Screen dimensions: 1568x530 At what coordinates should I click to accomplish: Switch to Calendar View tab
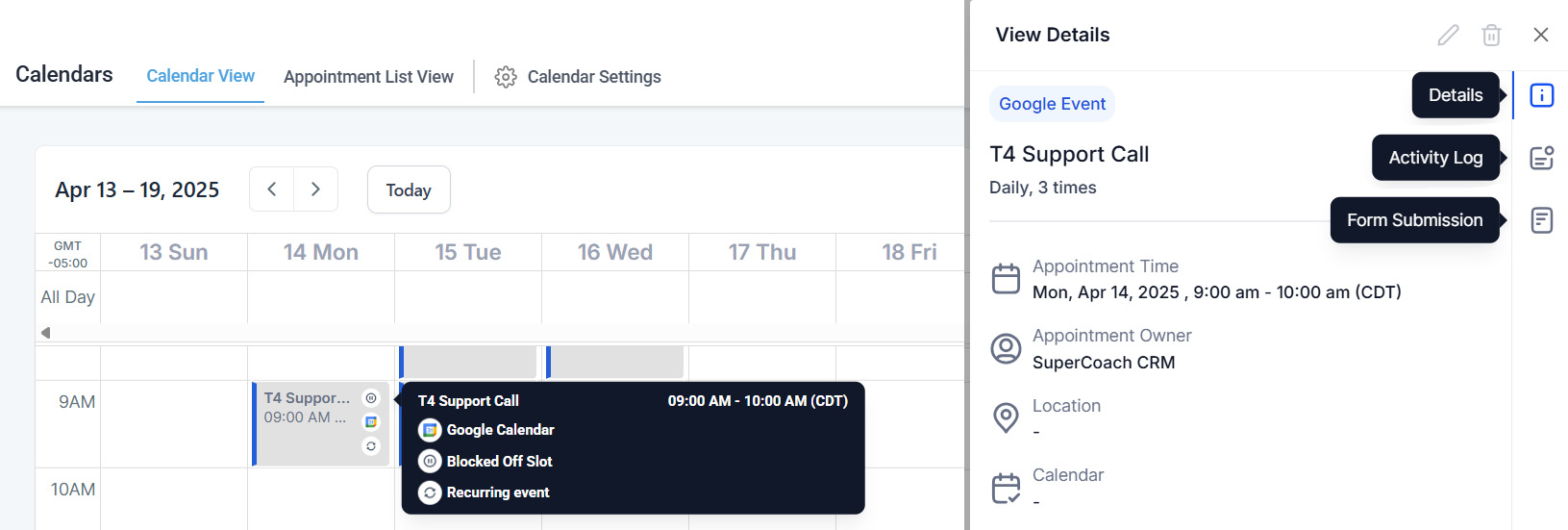tap(200, 76)
